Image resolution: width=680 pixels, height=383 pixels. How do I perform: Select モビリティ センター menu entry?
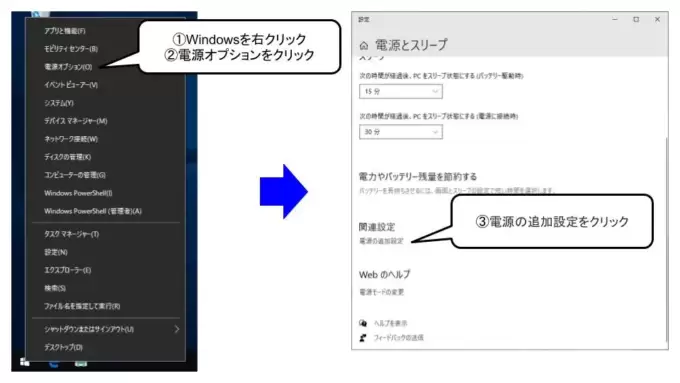[x=71, y=49]
